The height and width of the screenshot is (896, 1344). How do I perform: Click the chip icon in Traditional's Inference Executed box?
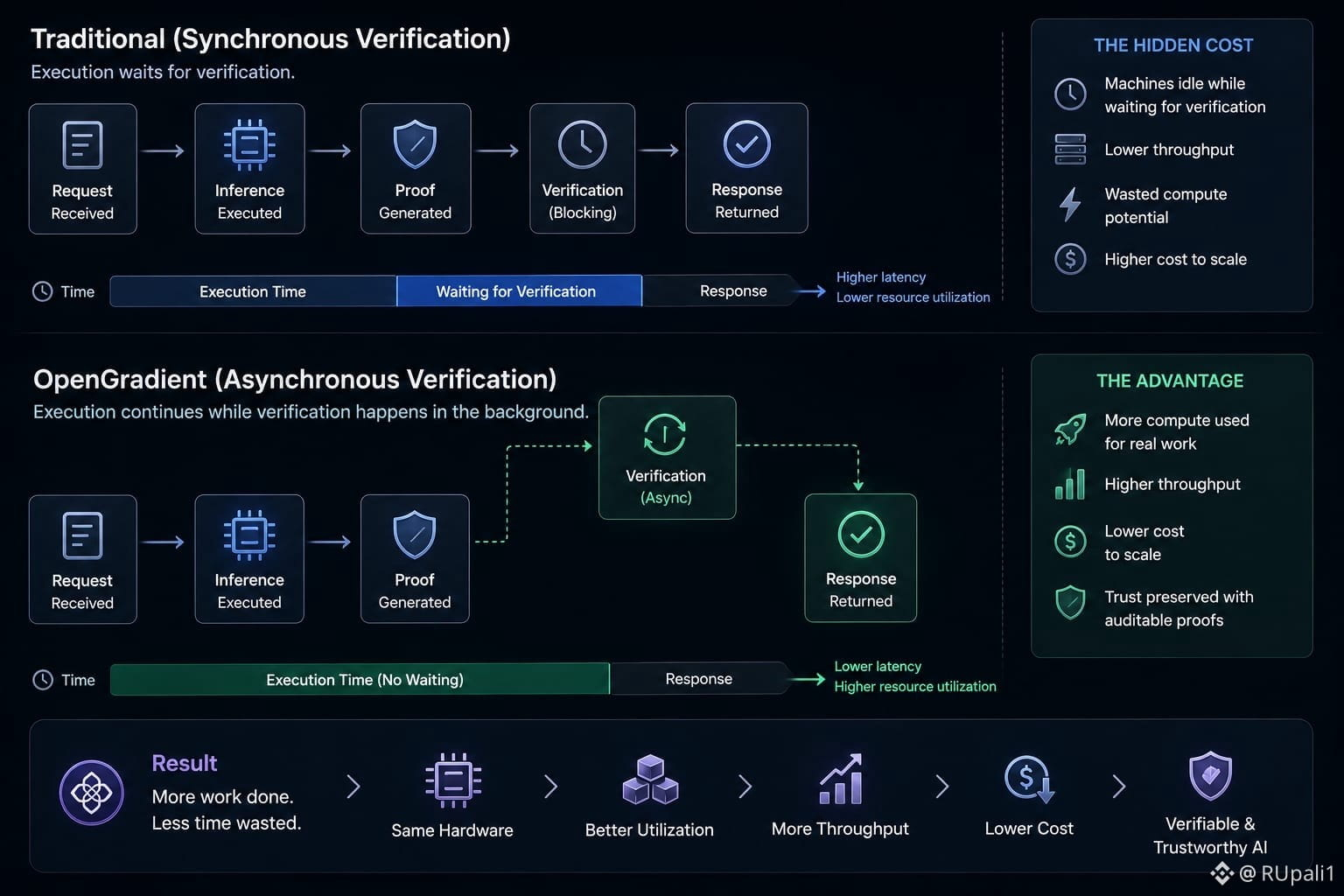249,144
